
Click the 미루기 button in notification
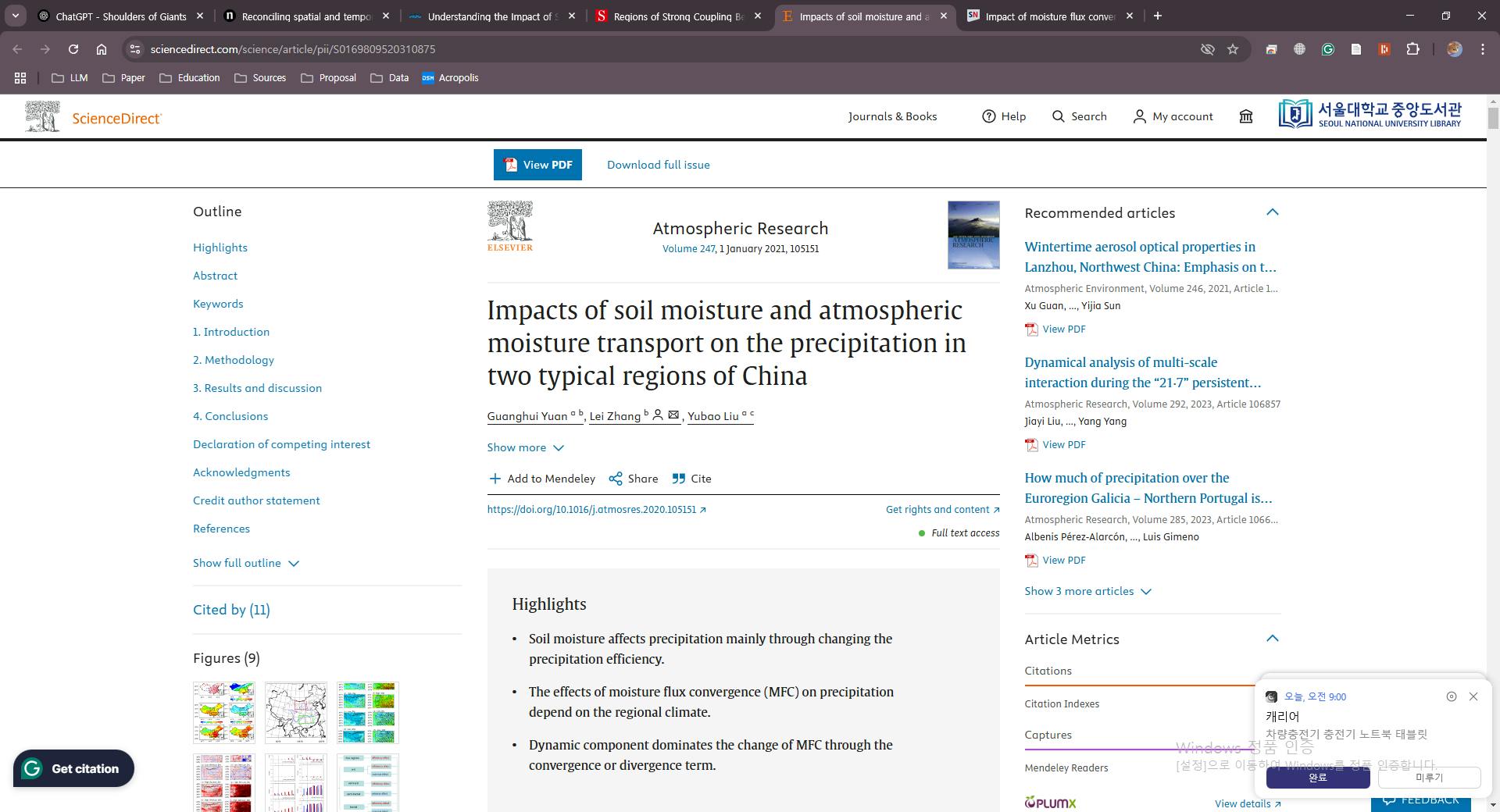tap(1430, 778)
